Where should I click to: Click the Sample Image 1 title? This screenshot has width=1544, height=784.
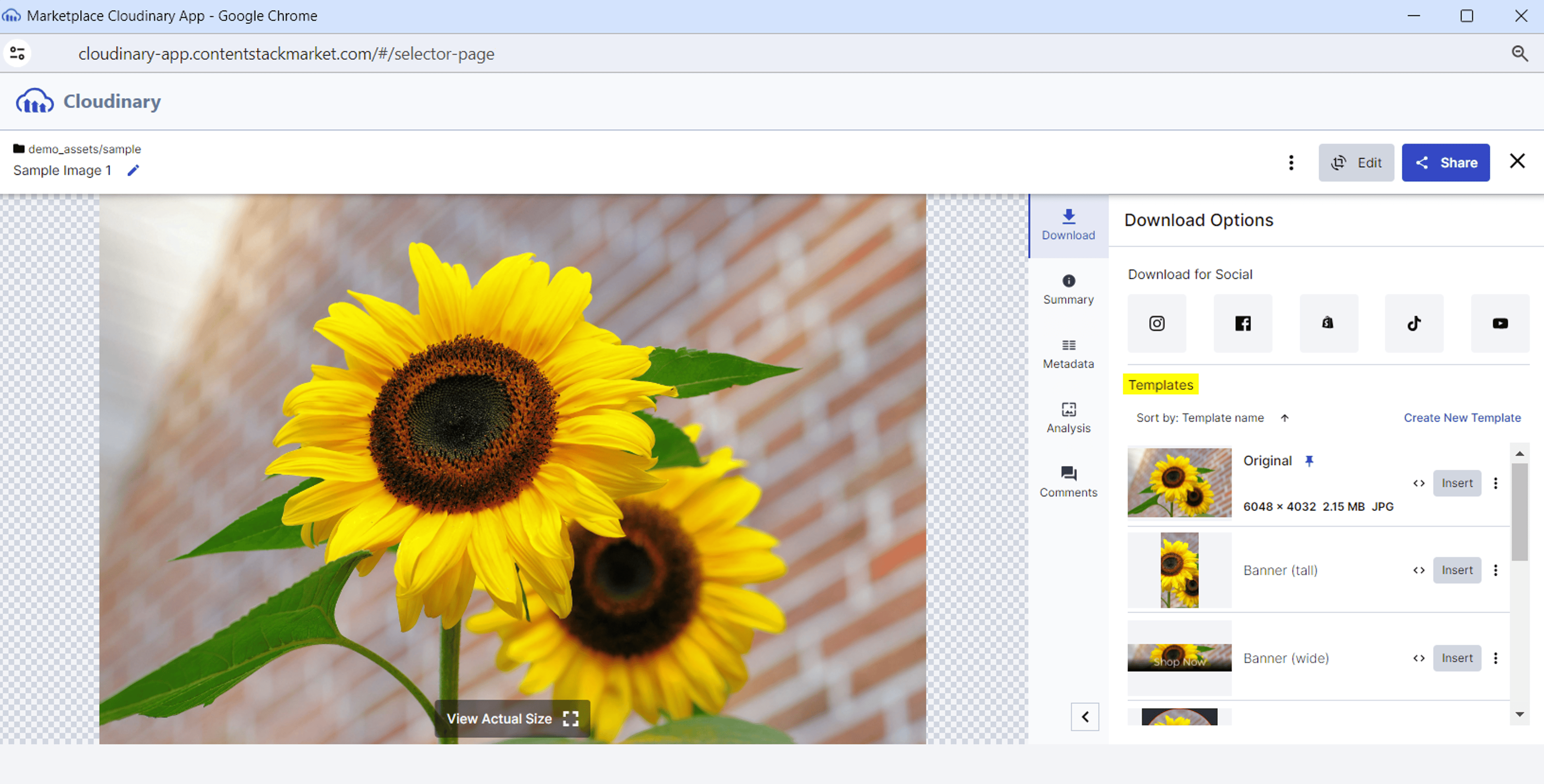pyautogui.click(x=62, y=170)
